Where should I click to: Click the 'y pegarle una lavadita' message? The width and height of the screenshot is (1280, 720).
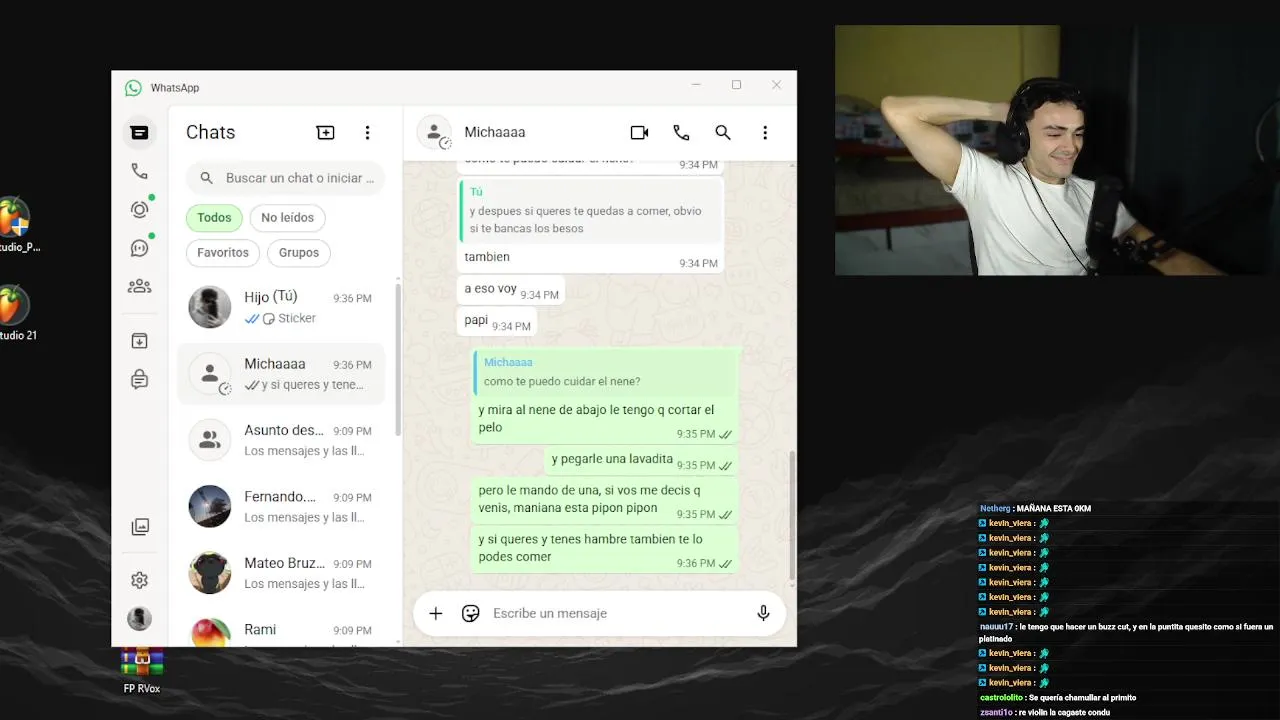click(x=641, y=460)
